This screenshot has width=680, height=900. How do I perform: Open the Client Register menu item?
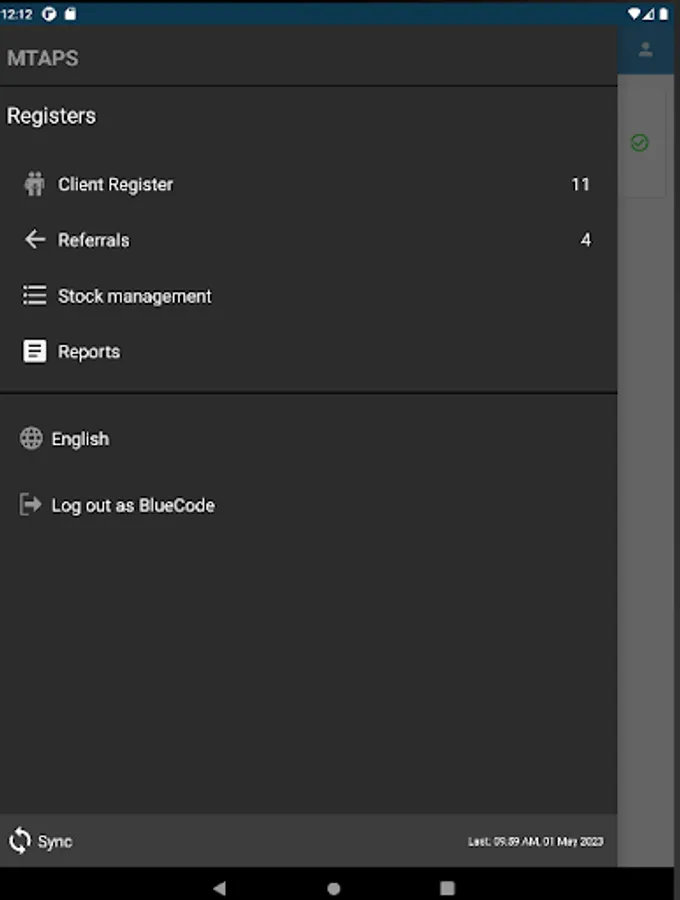click(x=116, y=184)
